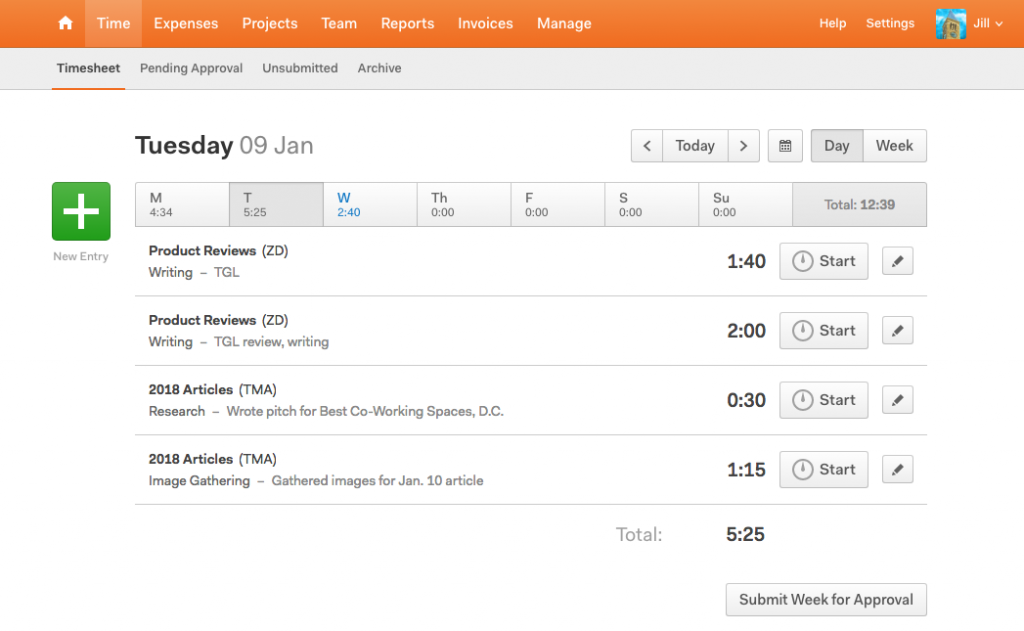Screen dimensions: 1024x631
Task: Switch to Week view
Action: coord(895,146)
